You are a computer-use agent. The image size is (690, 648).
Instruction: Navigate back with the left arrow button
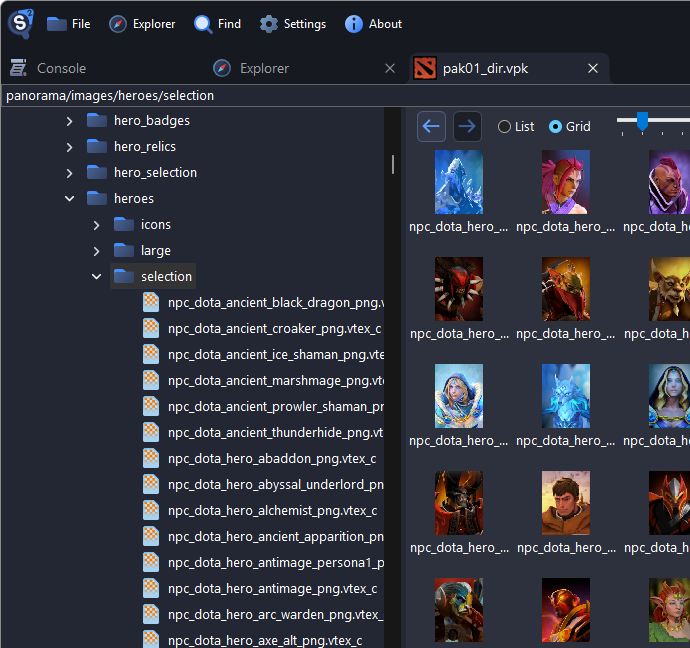coord(431,126)
